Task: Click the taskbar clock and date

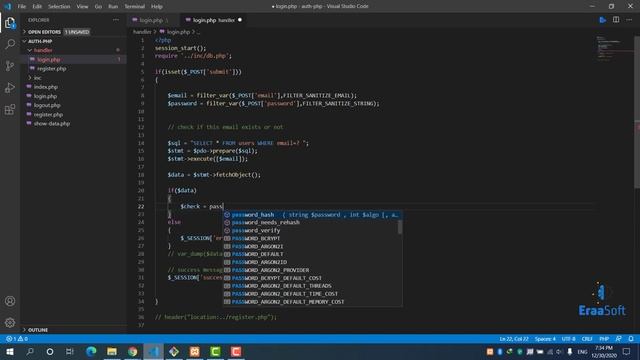Action: (x=604, y=351)
